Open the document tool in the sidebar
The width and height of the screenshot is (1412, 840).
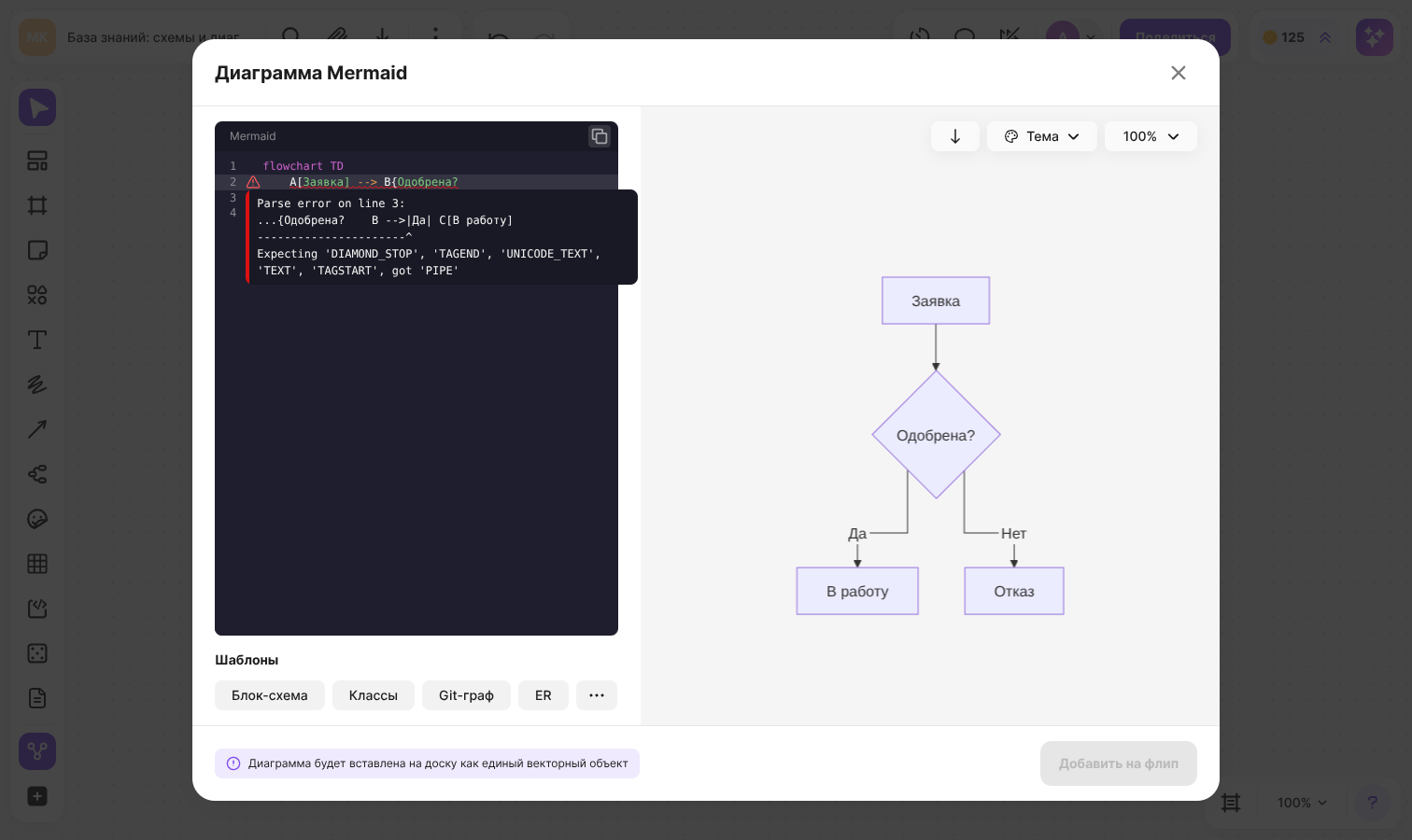[37, 698]
